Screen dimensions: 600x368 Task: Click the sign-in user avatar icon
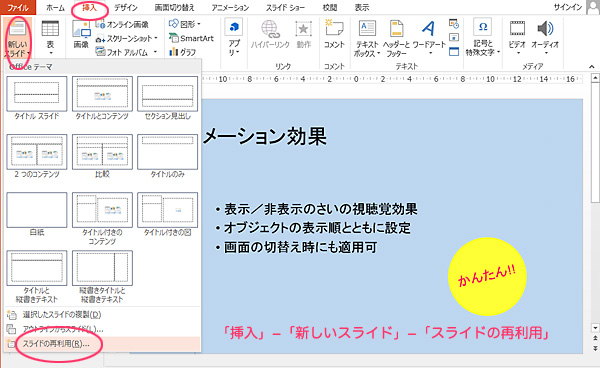(x=592, y=7)
